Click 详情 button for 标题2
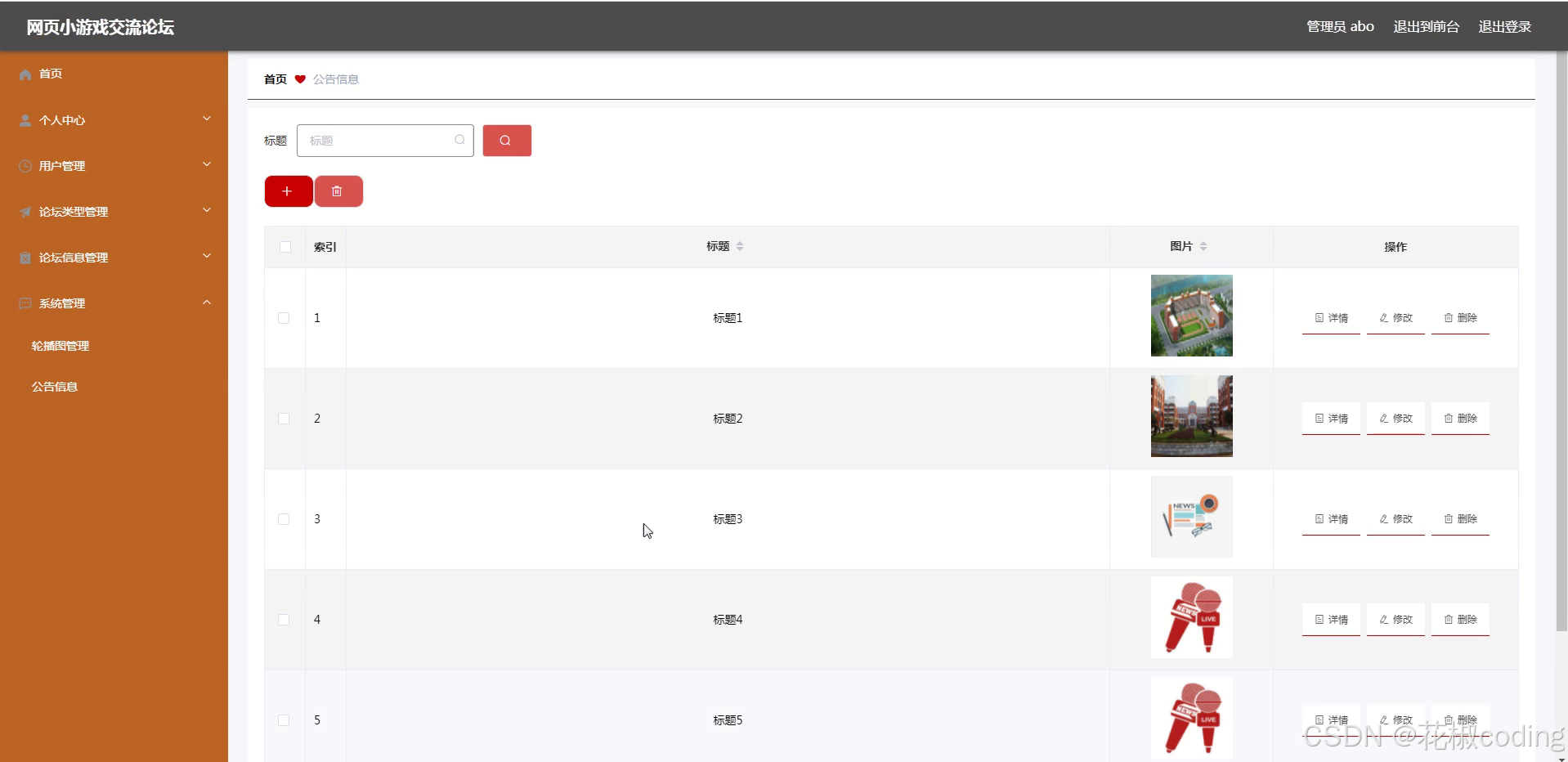 tap(1331, 419)
